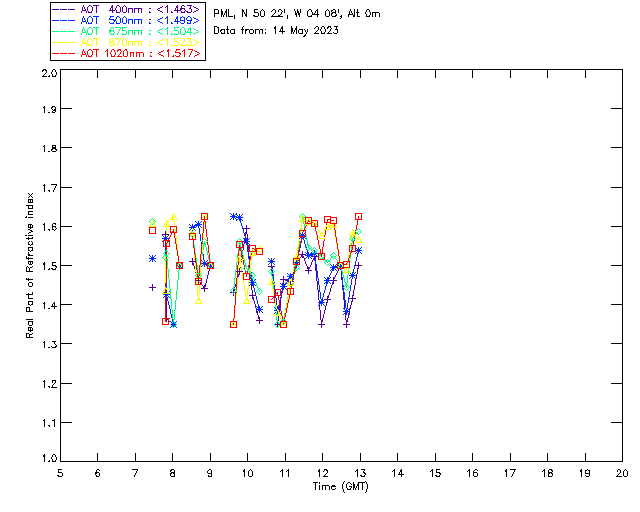Click the isolated purple plus marker near 7.5
The height and width of the screenshot is (512, 640).
click(152, 287)
